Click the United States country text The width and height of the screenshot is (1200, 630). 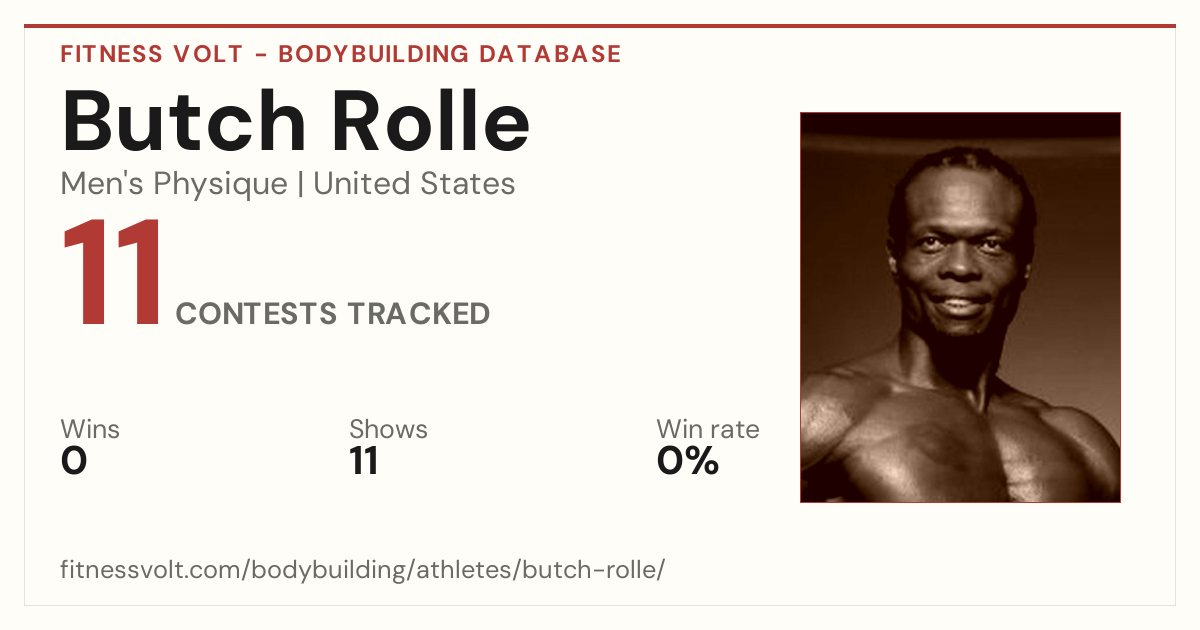click(x=414, y=184)
